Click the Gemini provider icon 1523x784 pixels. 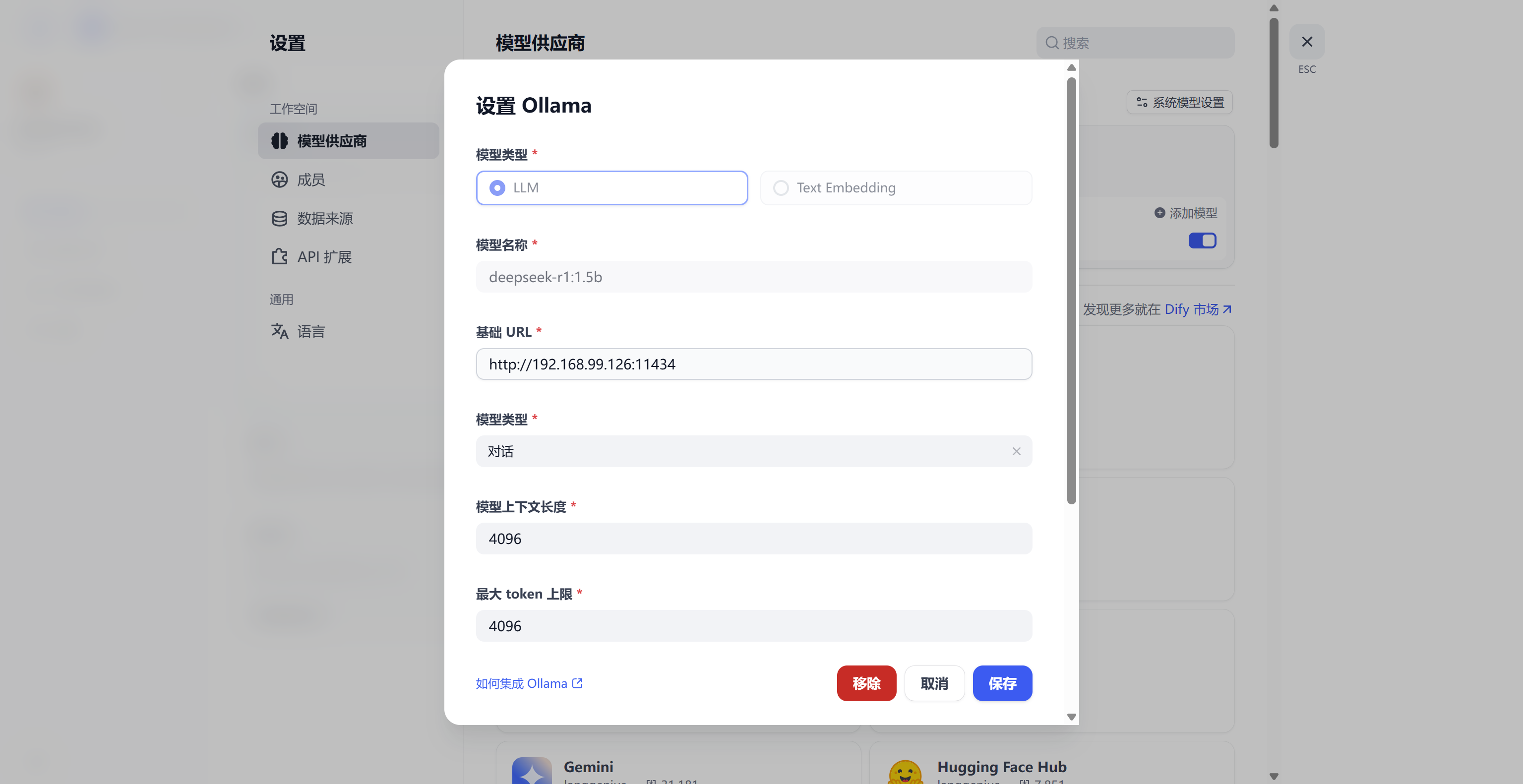click(532, 770)
